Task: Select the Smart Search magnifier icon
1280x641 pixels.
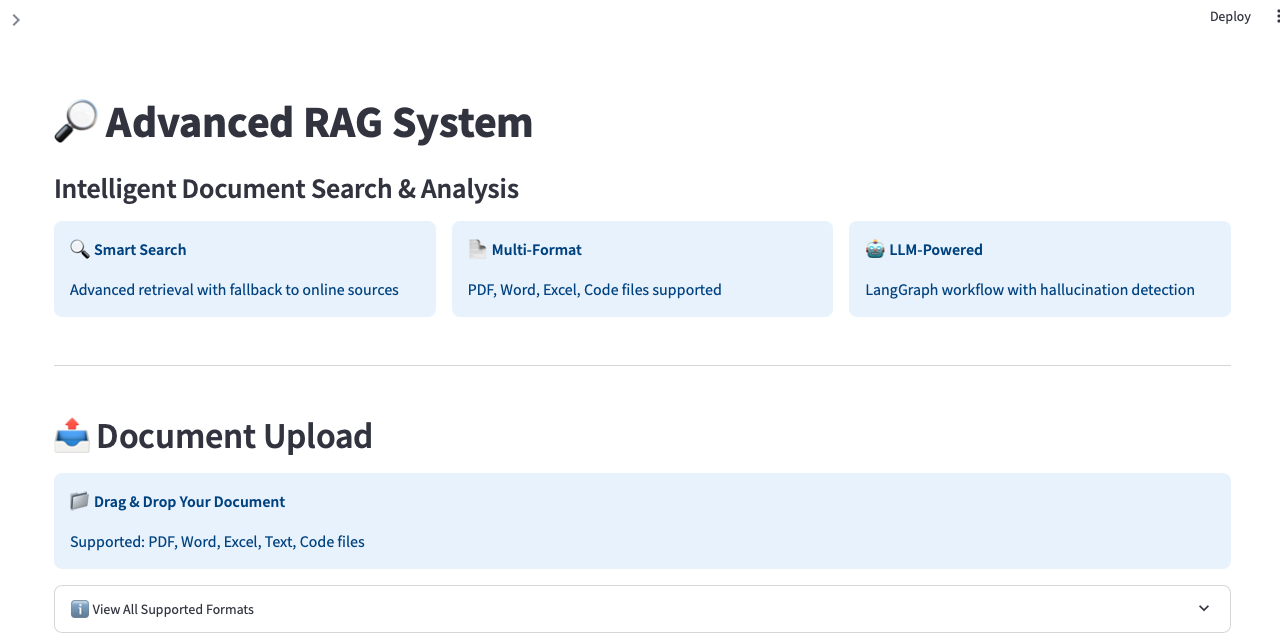Action: point(78,249)
